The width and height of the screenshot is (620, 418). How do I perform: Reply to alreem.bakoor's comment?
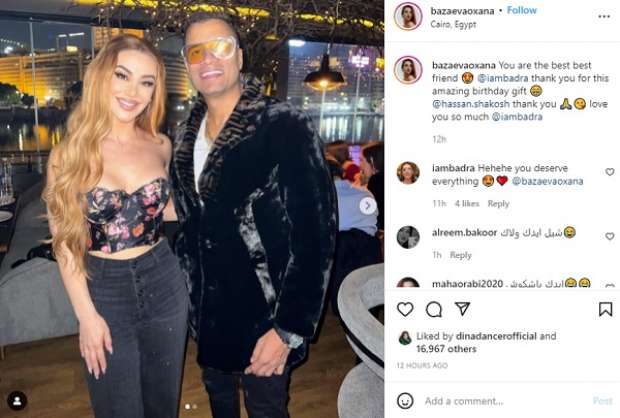click(461, 255)
